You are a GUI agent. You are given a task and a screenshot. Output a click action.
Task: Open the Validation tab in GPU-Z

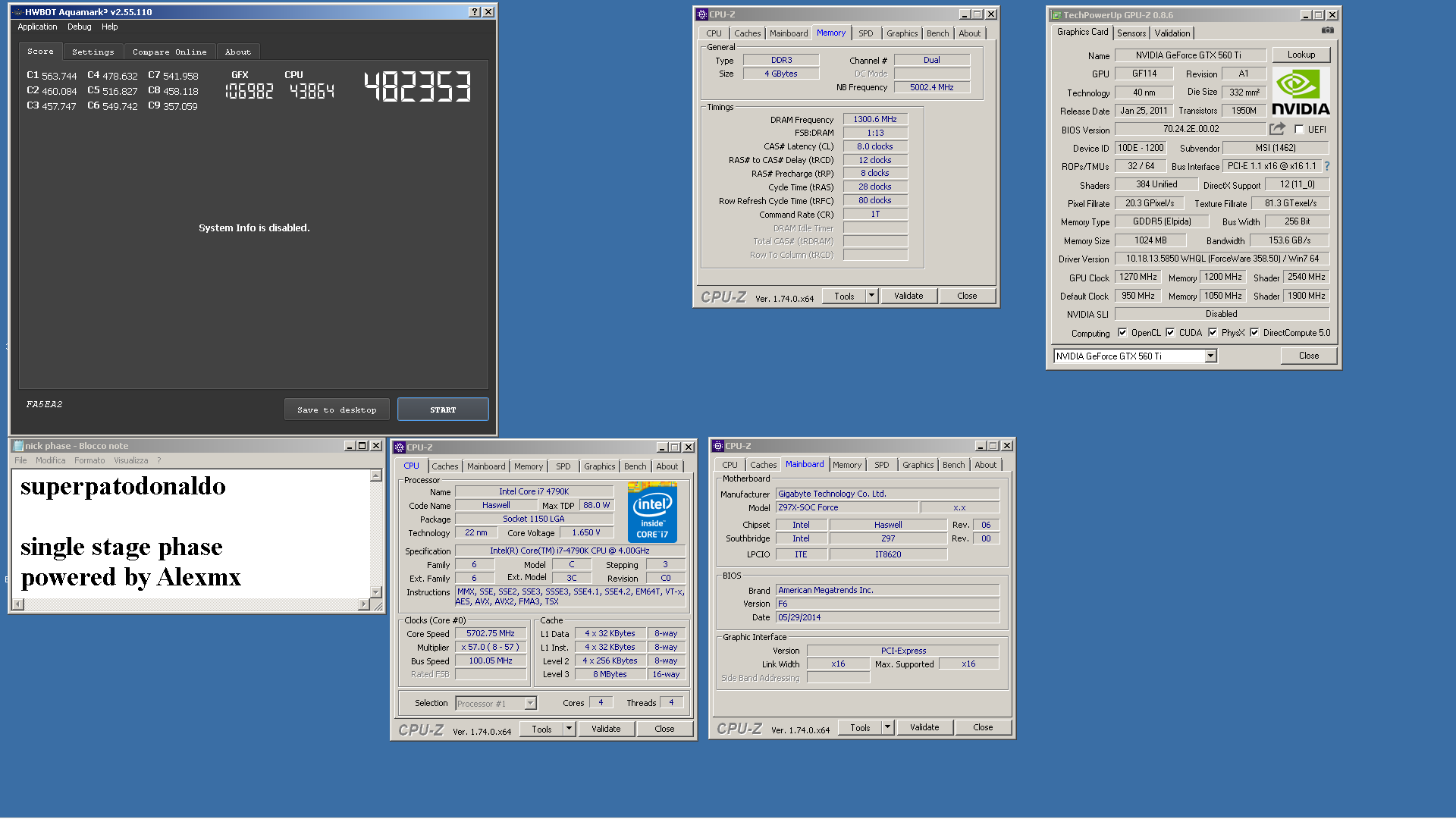1172,33
